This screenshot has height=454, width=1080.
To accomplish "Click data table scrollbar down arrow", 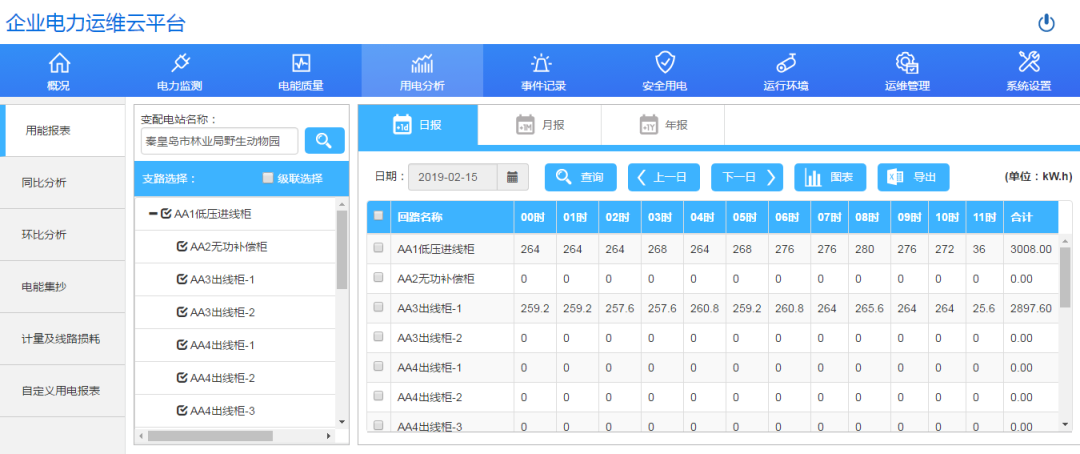I will coord(1066,425).
